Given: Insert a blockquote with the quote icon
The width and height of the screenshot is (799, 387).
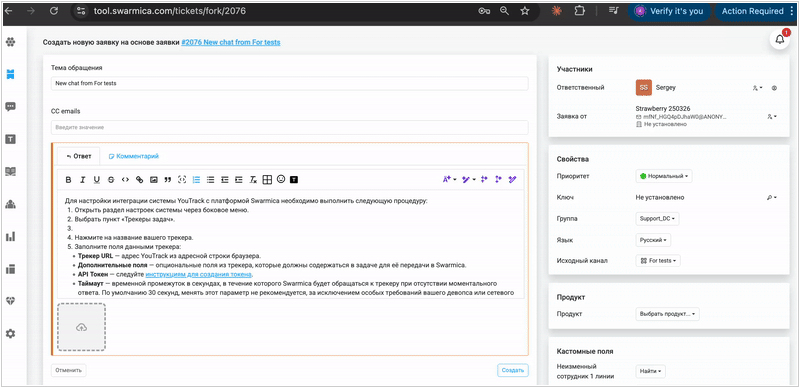Looking at the screenshot, I should coord(168,179).
